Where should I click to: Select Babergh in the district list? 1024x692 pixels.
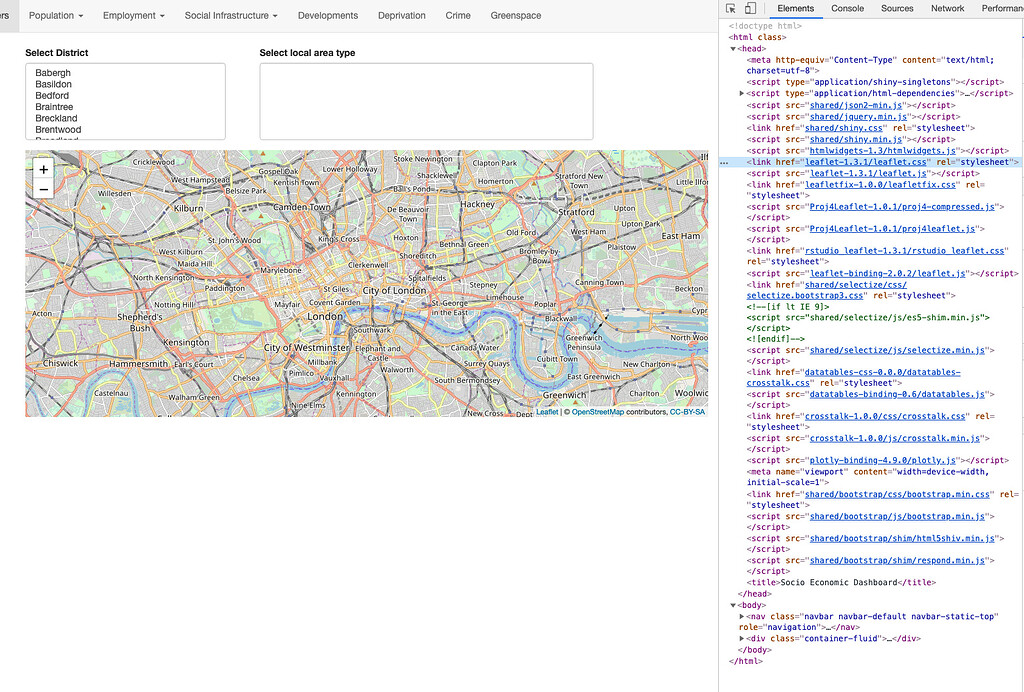[53, 72]
